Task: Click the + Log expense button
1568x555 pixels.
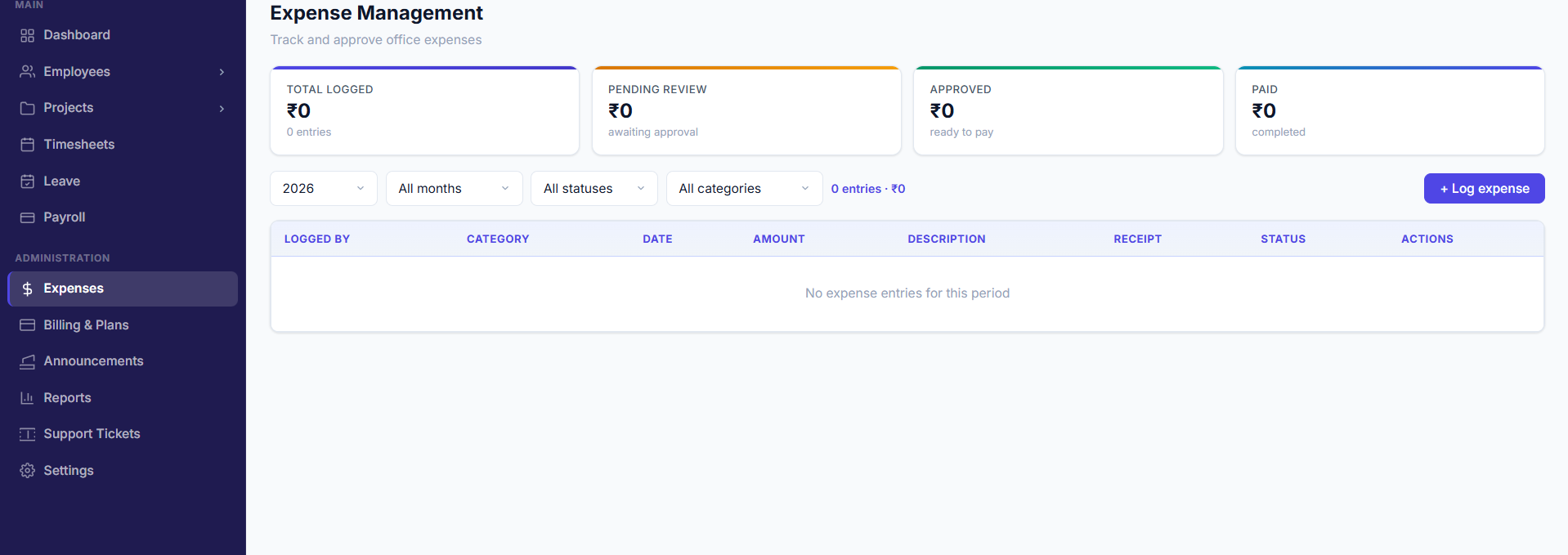Action: coord(1484,188)
